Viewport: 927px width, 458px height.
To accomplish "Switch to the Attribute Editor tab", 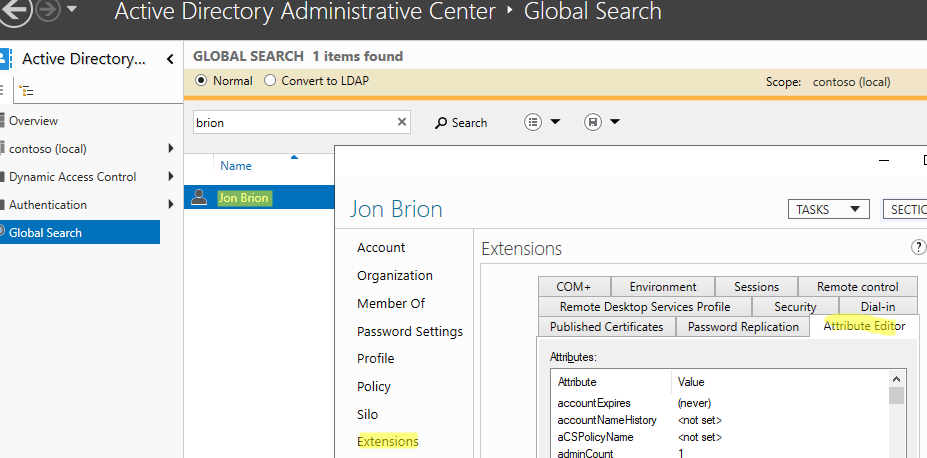I will coord(864,326).
